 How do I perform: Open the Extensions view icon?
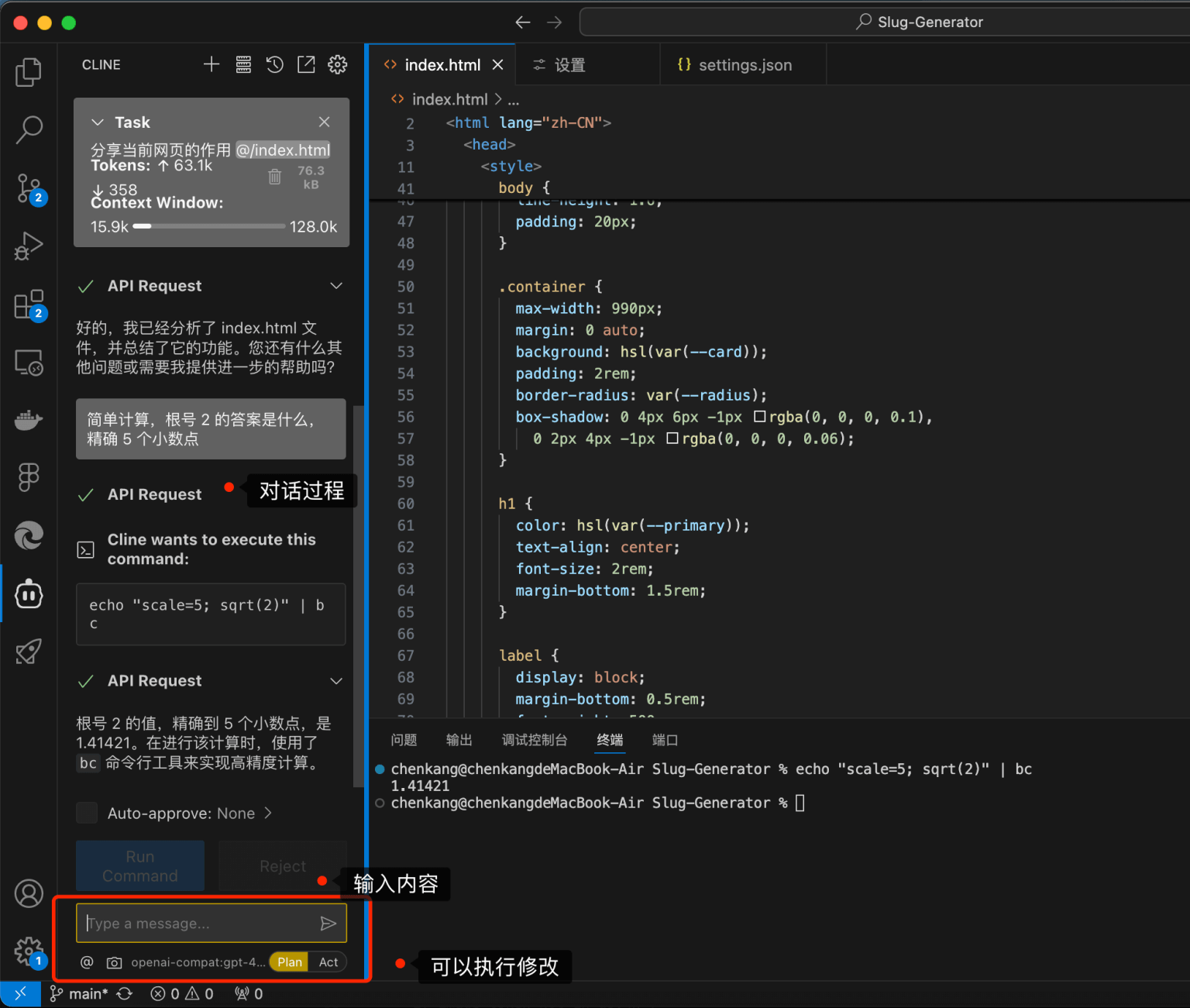click(29, 304)
